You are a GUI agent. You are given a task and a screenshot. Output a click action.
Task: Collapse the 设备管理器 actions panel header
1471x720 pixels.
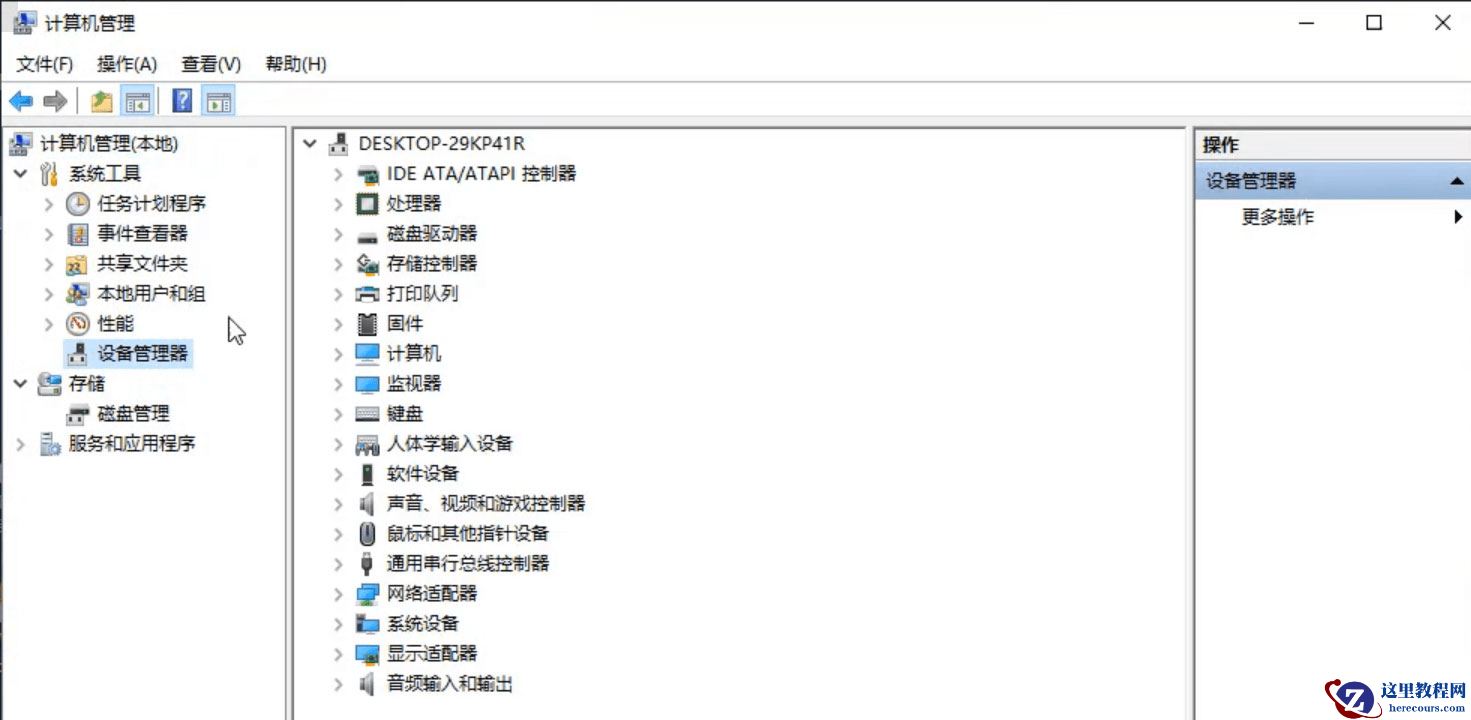(x=1458, y=181)
